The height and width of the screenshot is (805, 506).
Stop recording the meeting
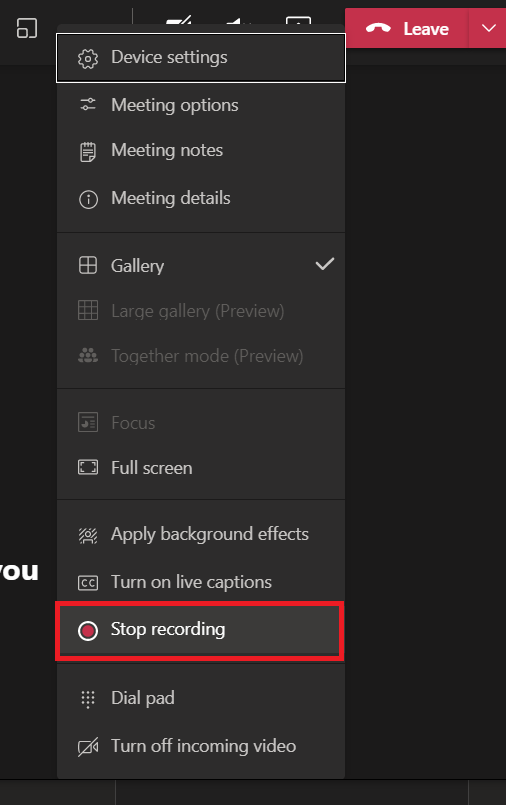(200, 631)
